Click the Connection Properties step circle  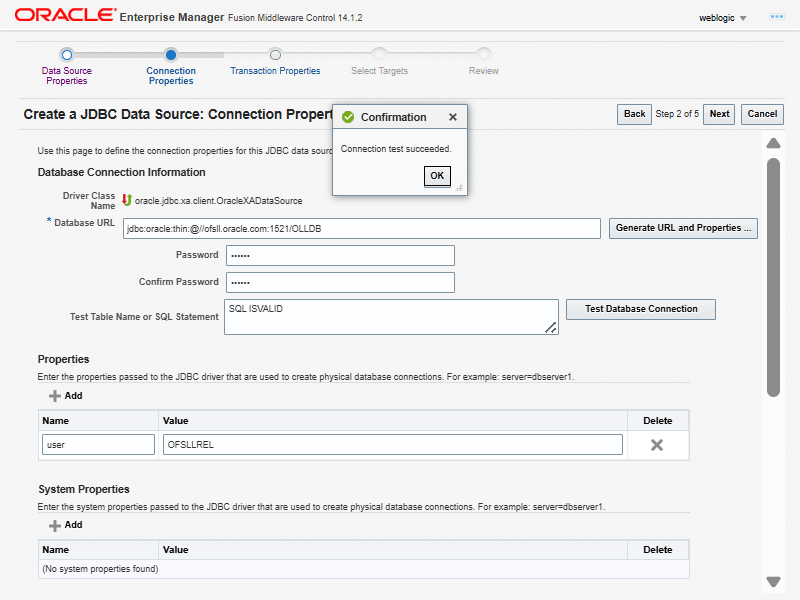click(171, 55)
